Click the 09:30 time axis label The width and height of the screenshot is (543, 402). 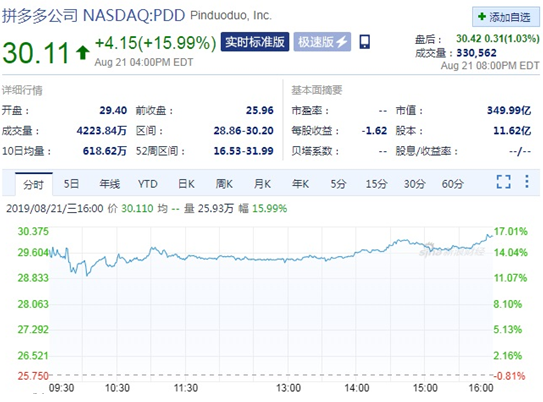[61, 388]
